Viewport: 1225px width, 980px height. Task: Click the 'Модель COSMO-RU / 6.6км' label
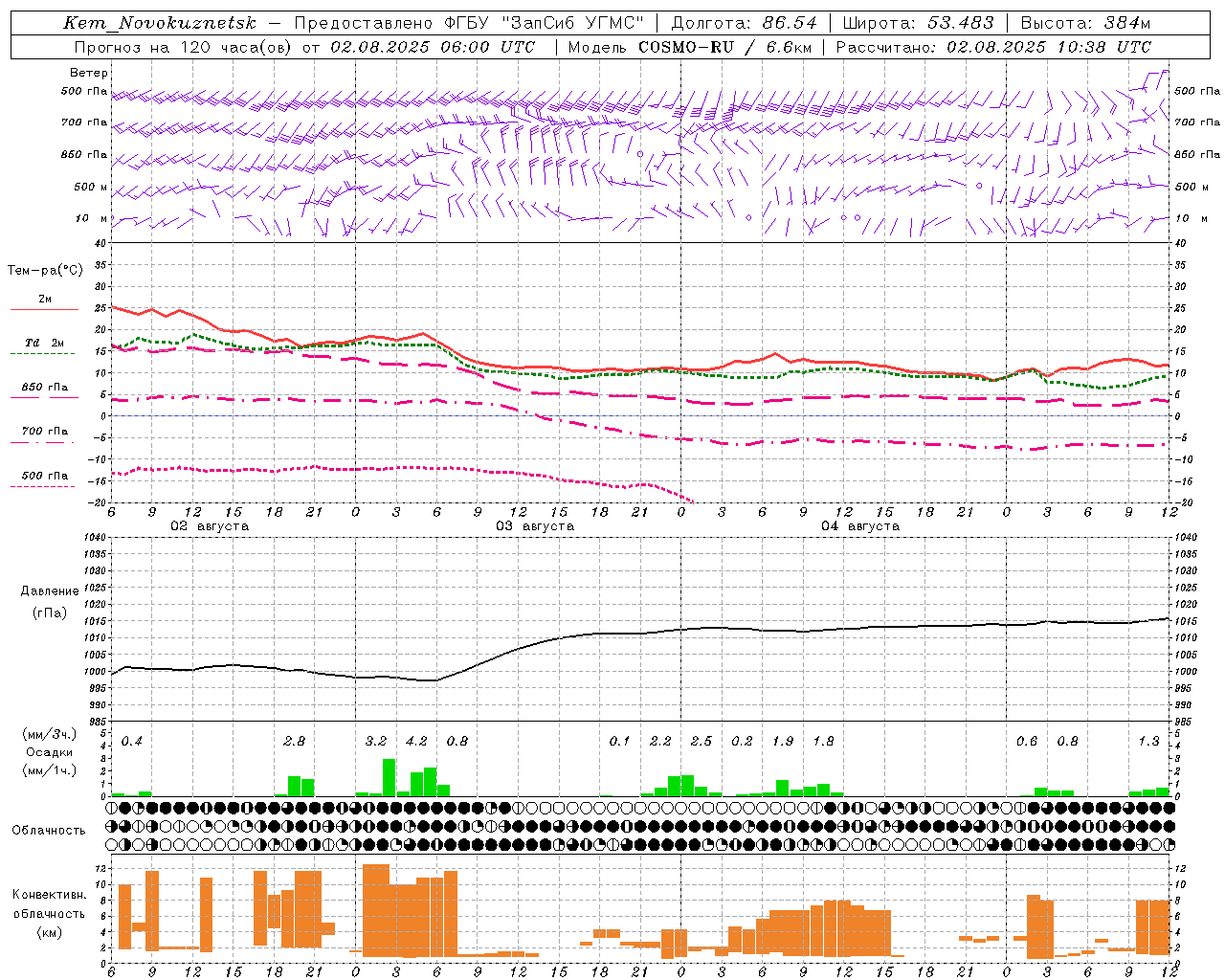pos(689,47)
